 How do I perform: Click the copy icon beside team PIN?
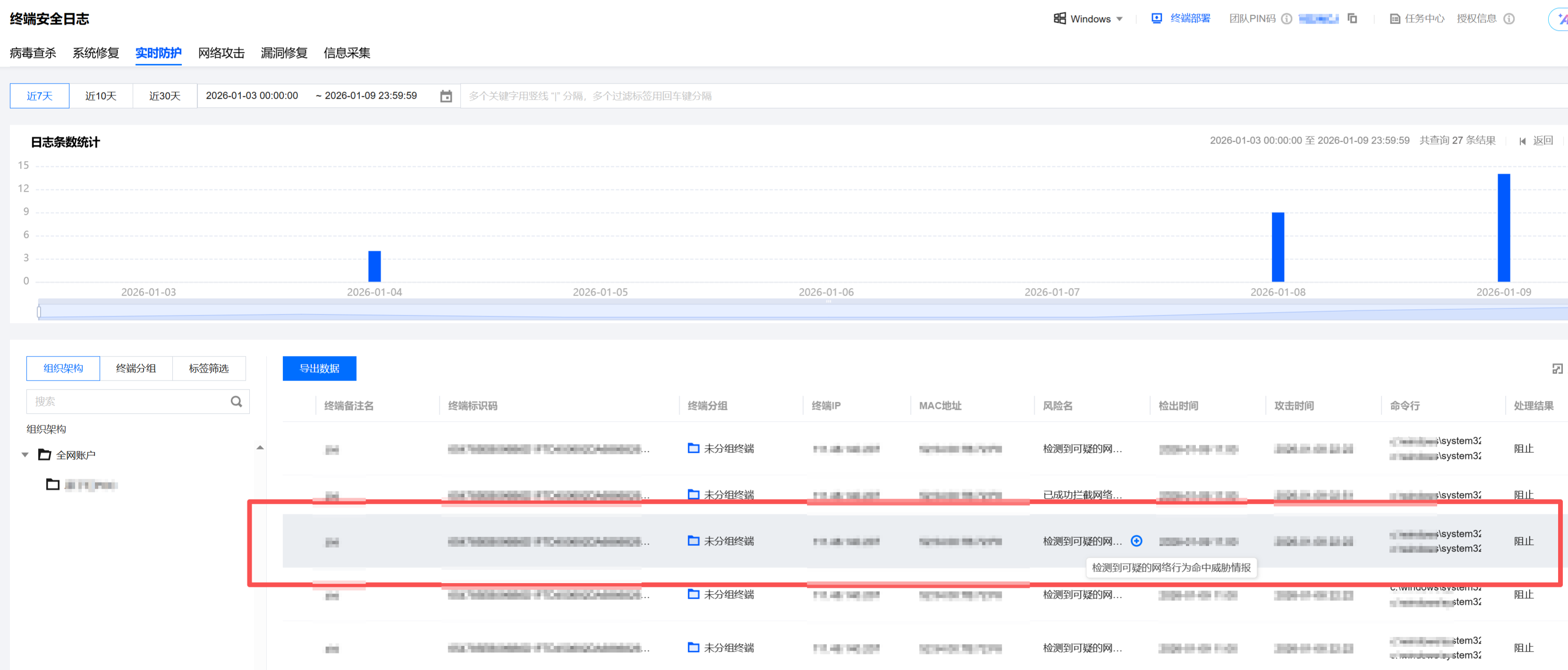click(1352, 18)
